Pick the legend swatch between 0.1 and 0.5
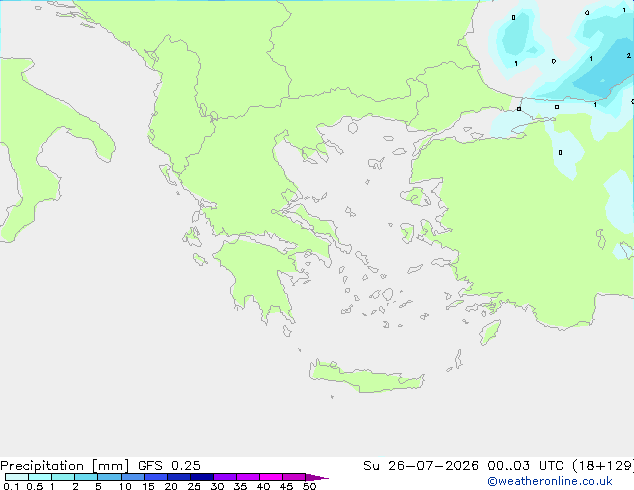634x490 pixels. (17, 477)
